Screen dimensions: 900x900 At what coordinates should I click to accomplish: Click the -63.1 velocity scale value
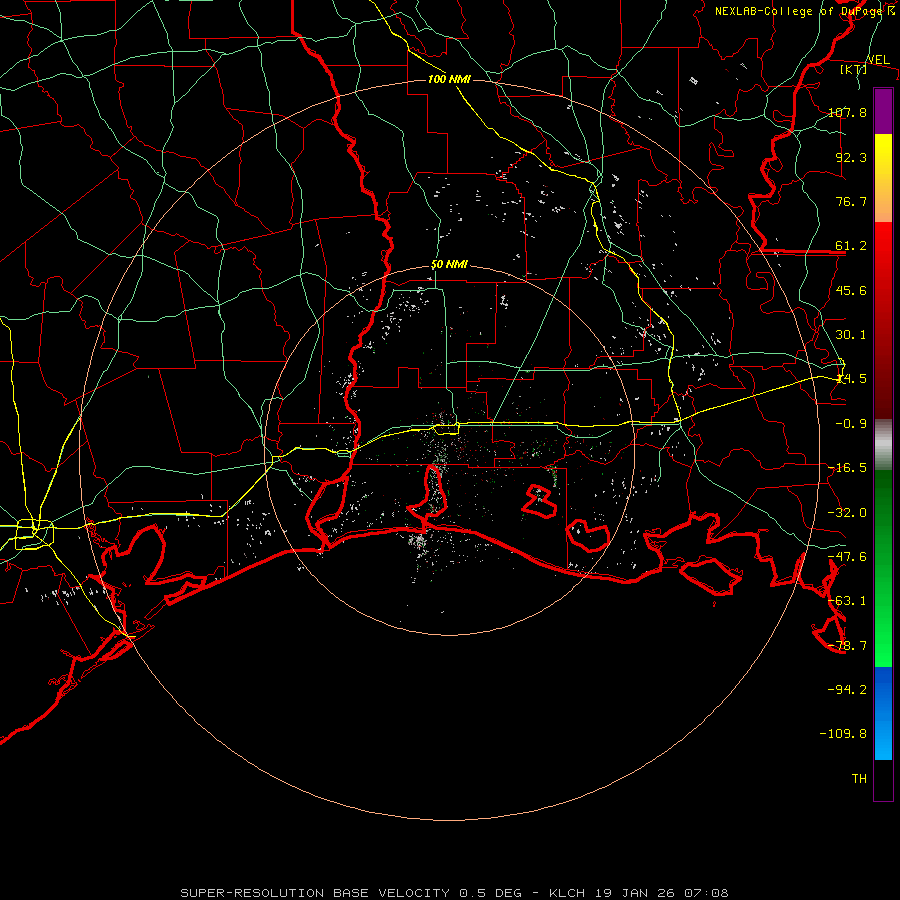tap(847, 601)
